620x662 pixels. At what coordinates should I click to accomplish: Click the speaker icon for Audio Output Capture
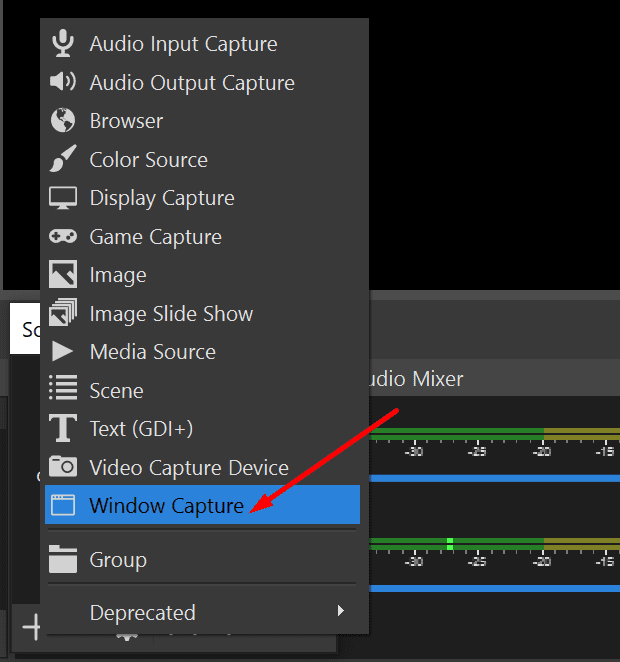[x=63, y=81]
